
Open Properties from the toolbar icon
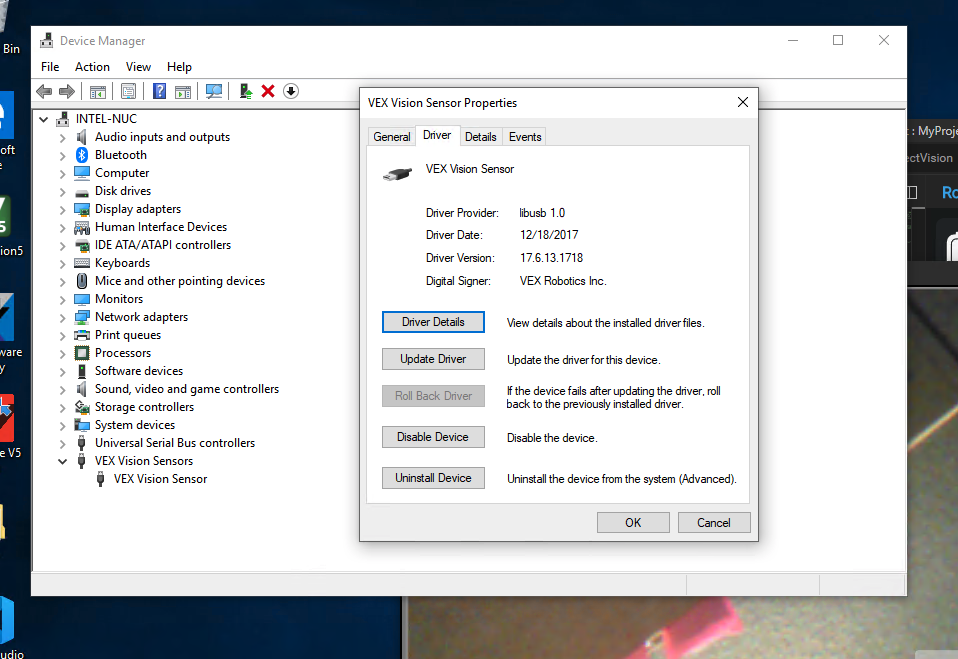(x=128, y=92)
